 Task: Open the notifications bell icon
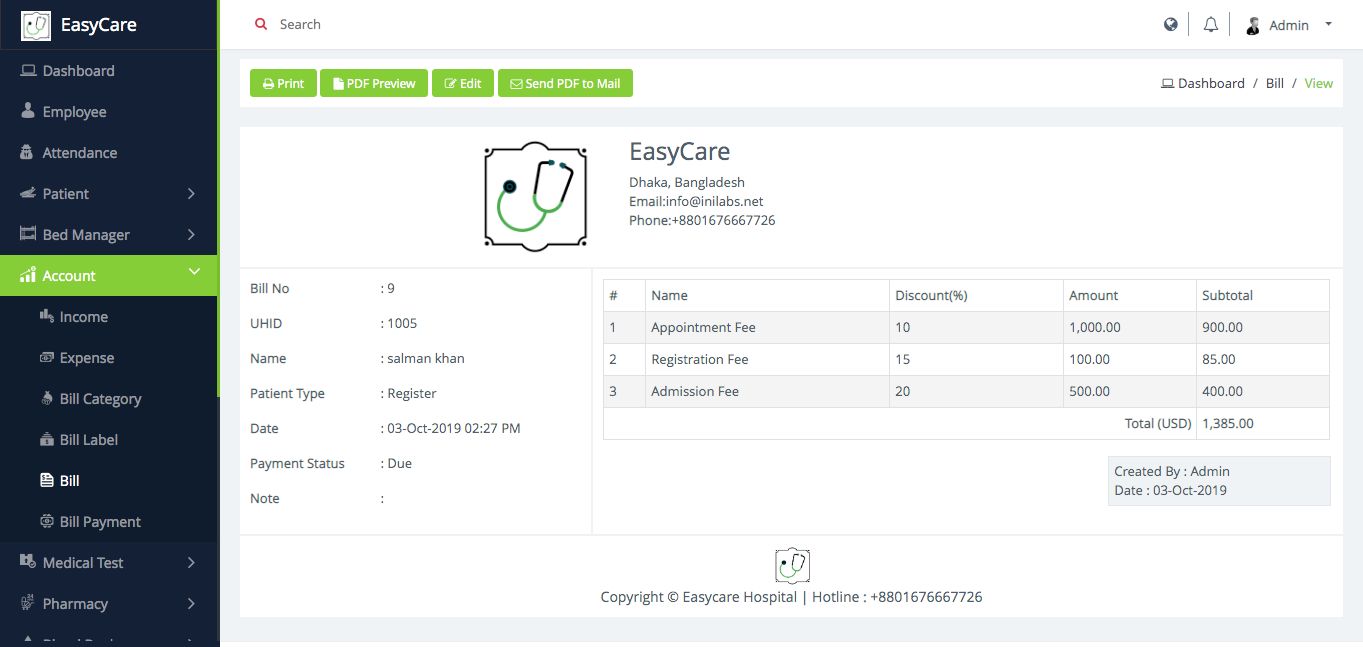pyautogui.click(x=1210, y=25)
